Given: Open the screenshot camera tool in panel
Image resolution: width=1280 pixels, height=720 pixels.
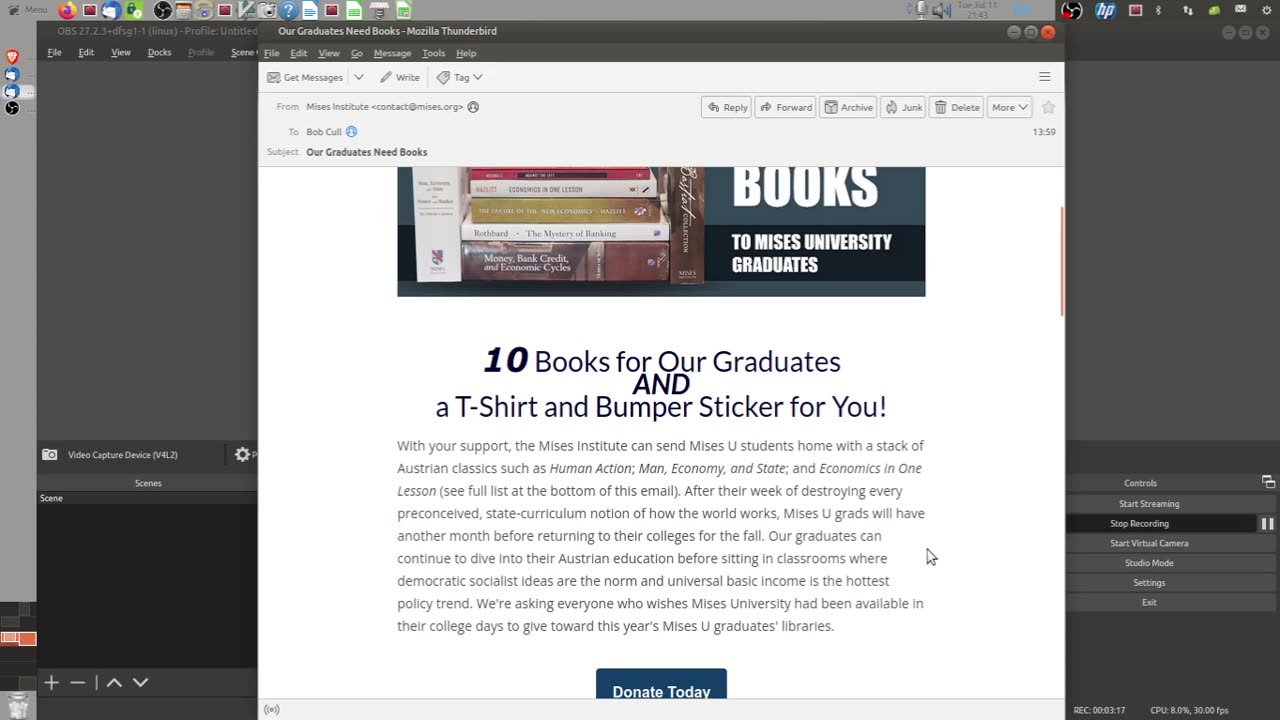Looking at the screenshot, I should point(267,11).
